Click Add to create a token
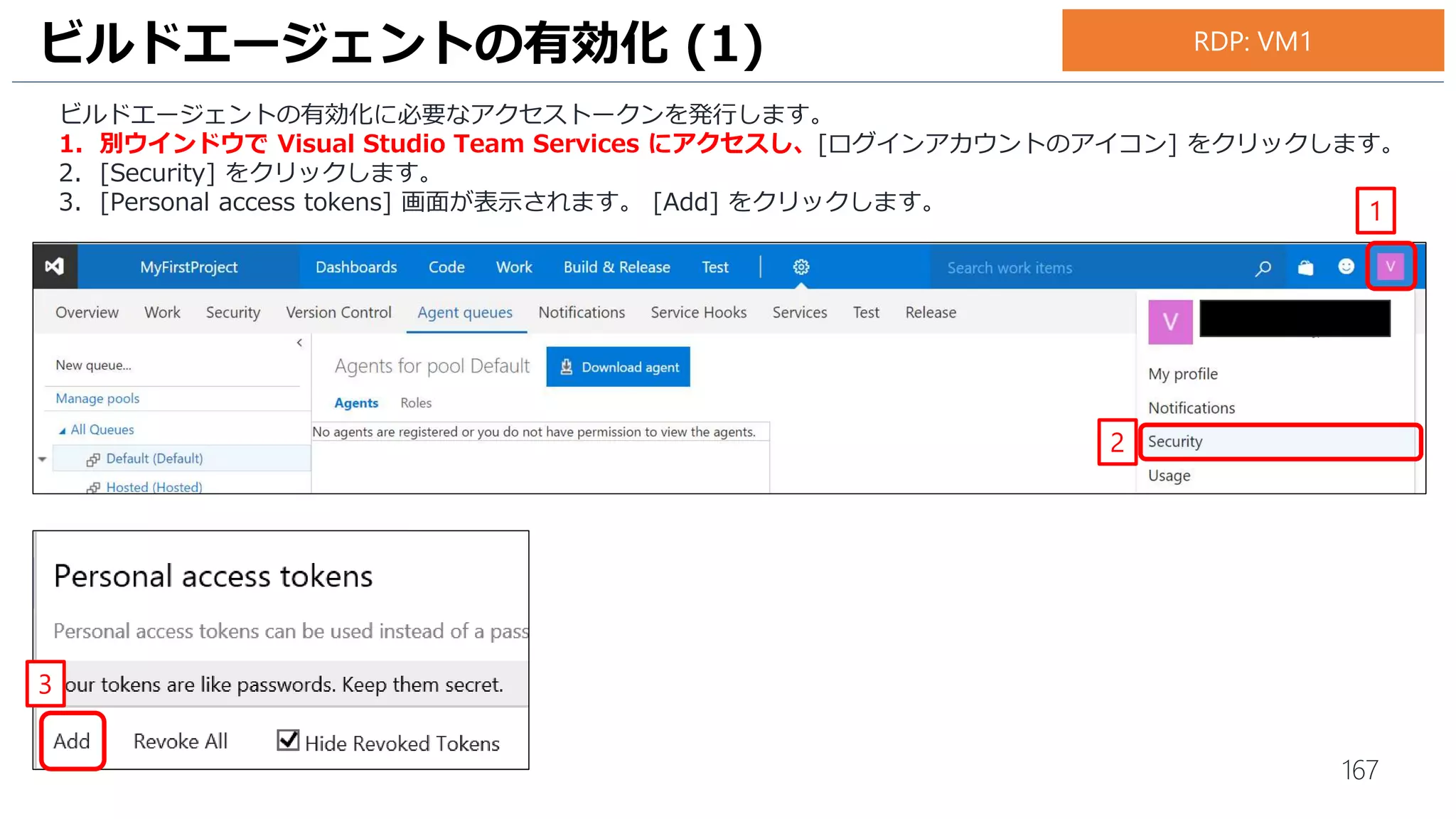The height and width of the screenshot is (819, 1456). pyautogui.click(x=72, y=742)
